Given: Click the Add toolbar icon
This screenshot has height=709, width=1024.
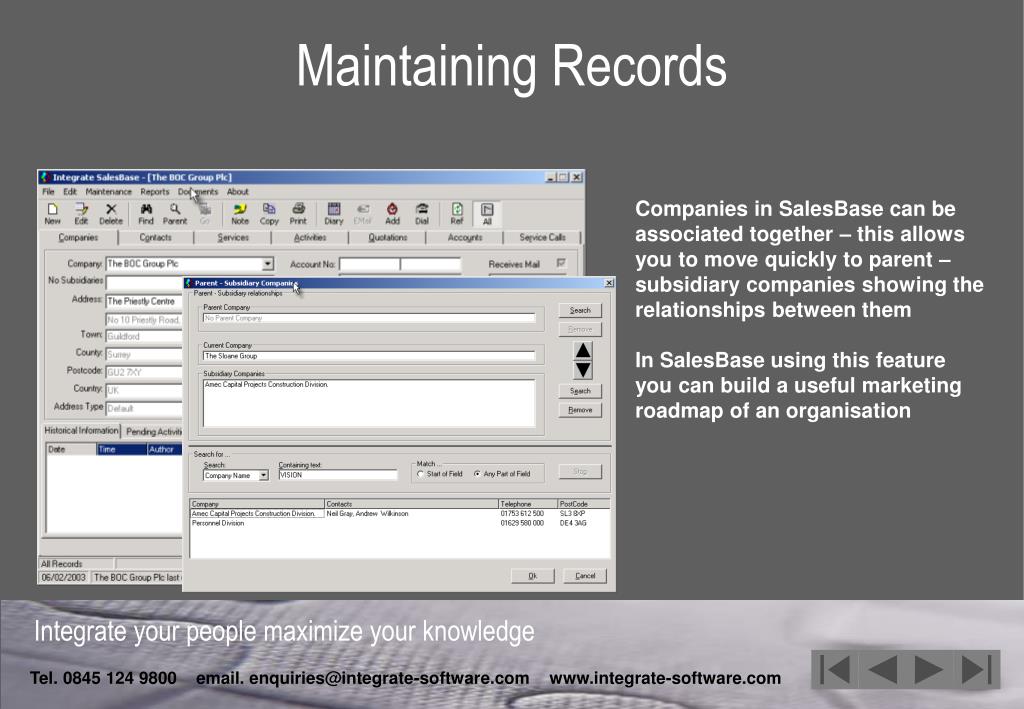Looking at the screenshot, I should 392,213.
